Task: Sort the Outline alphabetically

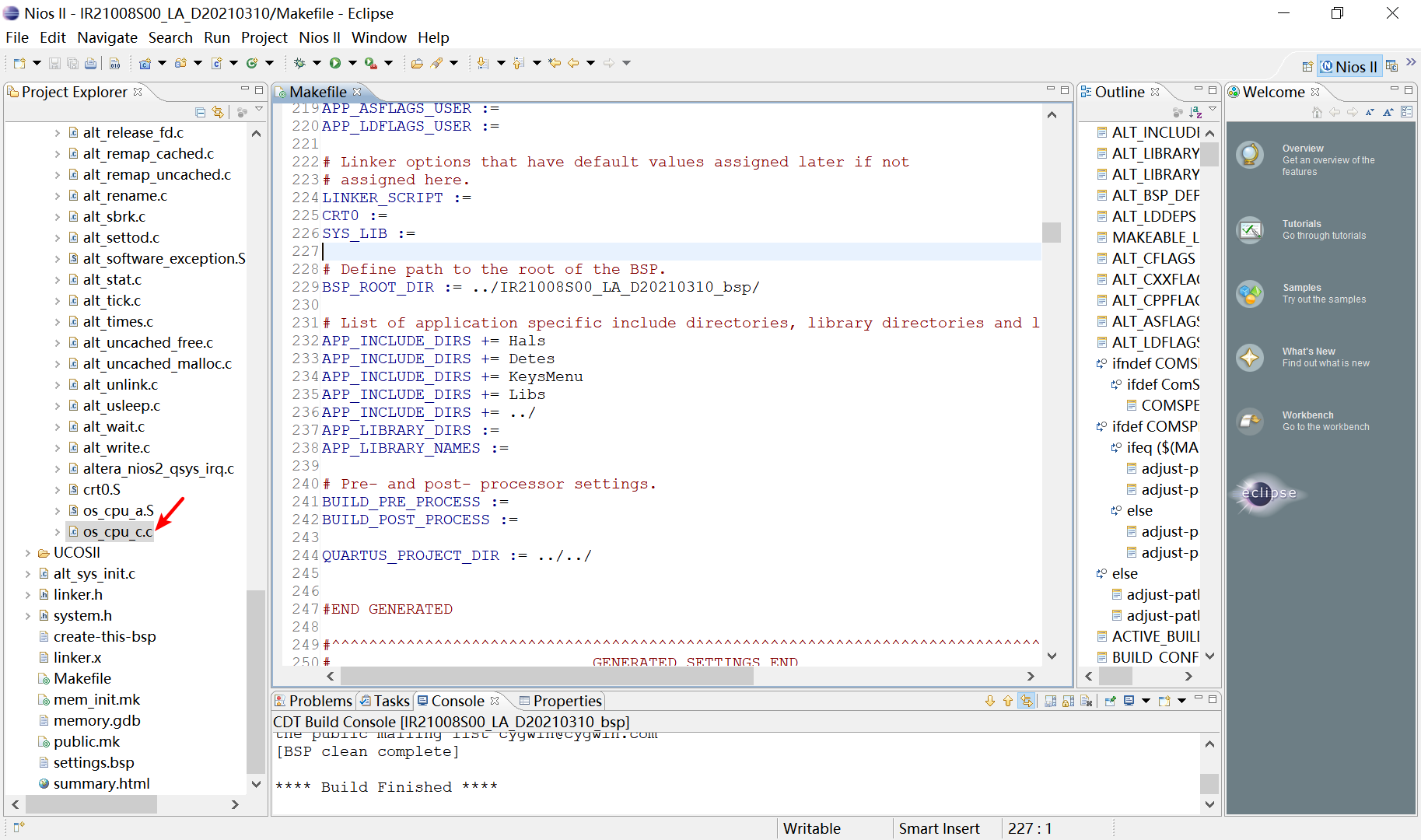Action: point(1195,112)
